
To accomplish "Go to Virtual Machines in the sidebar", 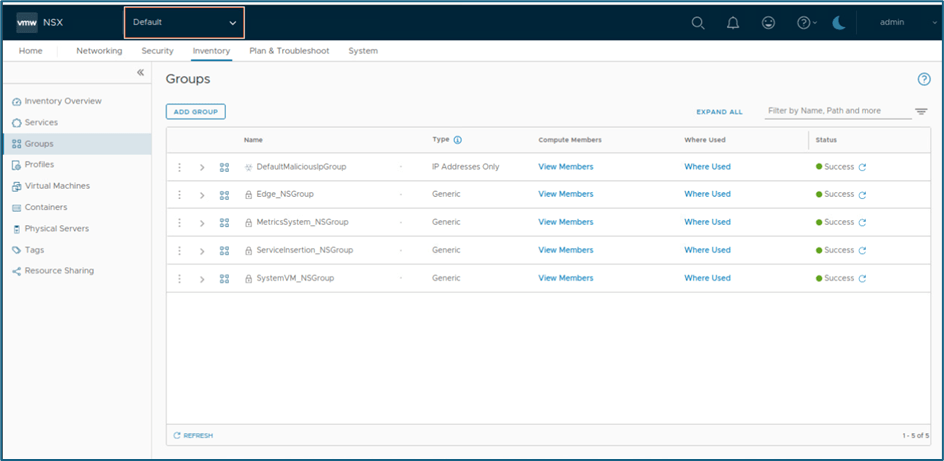I will (57, 186).
